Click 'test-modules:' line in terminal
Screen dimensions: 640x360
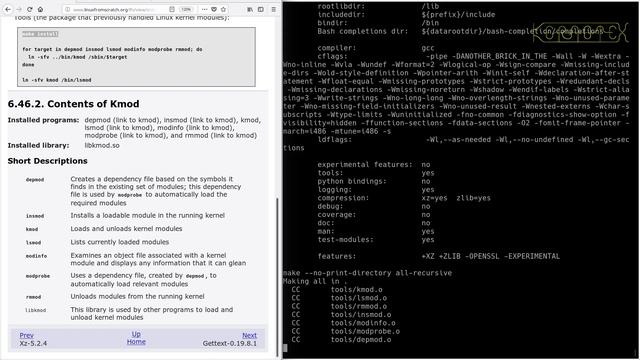pyautogui.click(x=376, y=240)
